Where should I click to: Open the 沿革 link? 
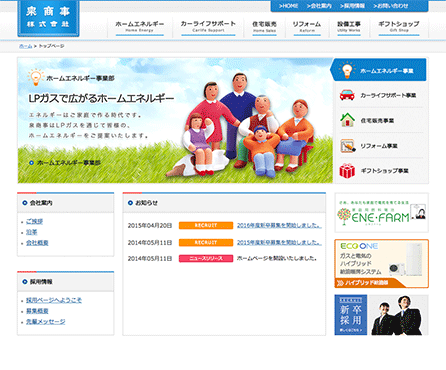(32, 232)
